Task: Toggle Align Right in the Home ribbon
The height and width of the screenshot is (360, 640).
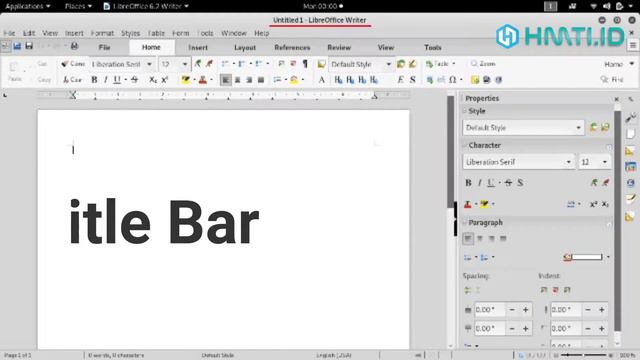Action: pyautogui.click(x=249, y=80)
